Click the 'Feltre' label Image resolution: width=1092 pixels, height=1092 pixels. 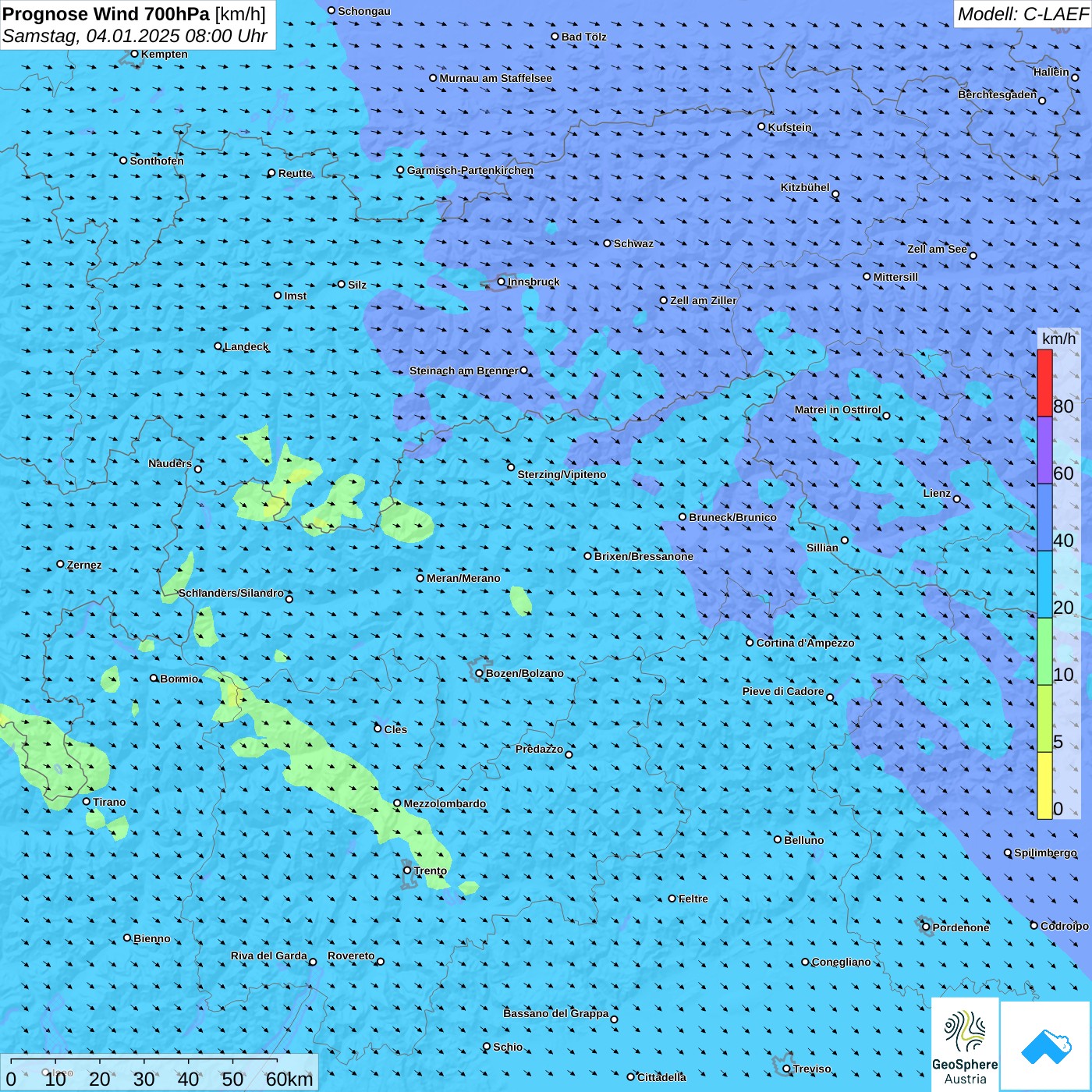point(693,899)
